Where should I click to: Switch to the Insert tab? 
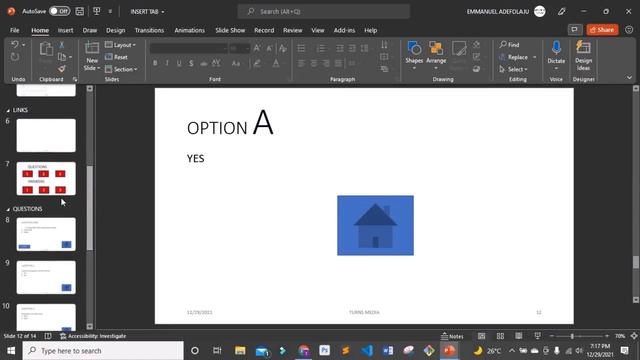pyautogui.click(x=65, y=30)
